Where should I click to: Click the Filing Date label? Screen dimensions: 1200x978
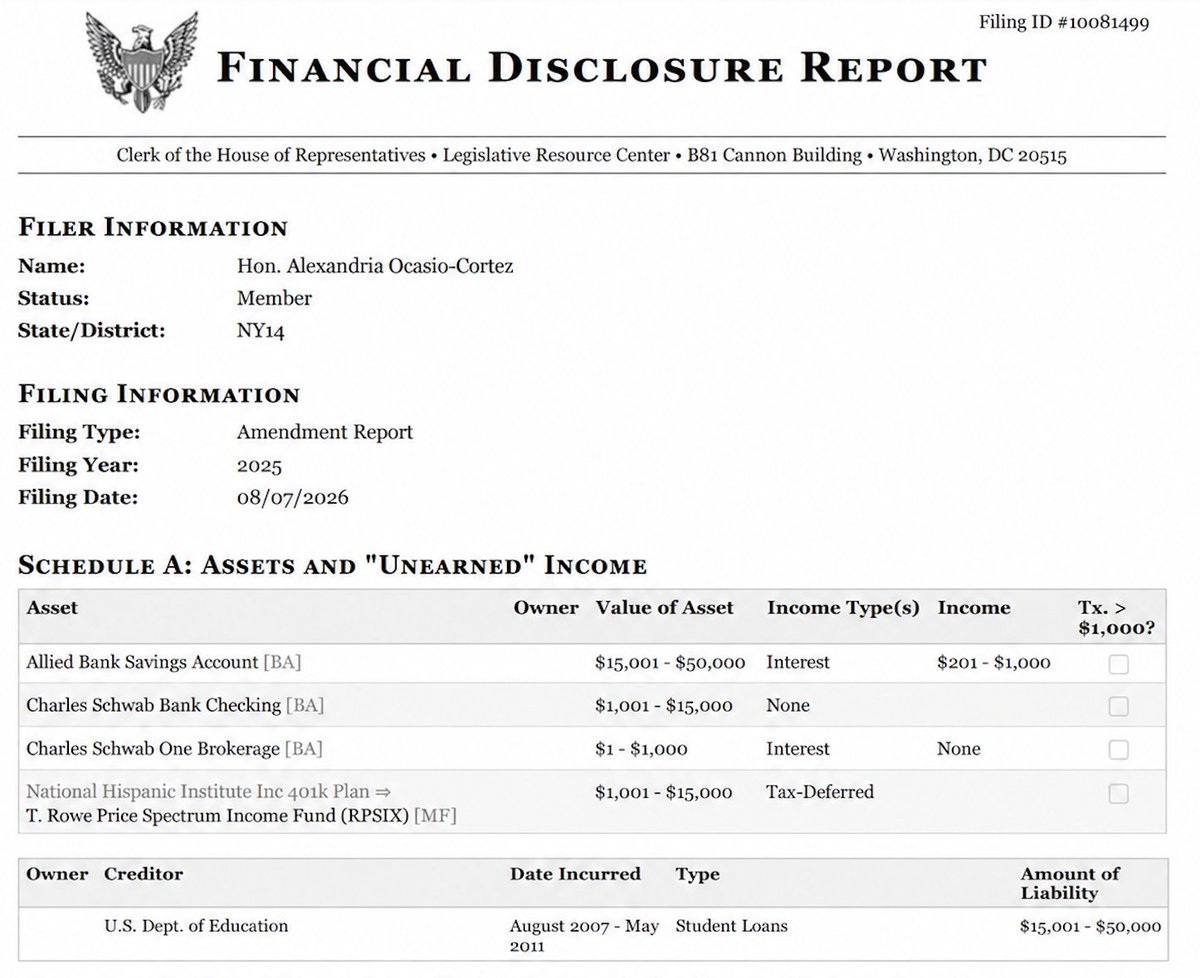pyautogui.click(x=77, y=497)
